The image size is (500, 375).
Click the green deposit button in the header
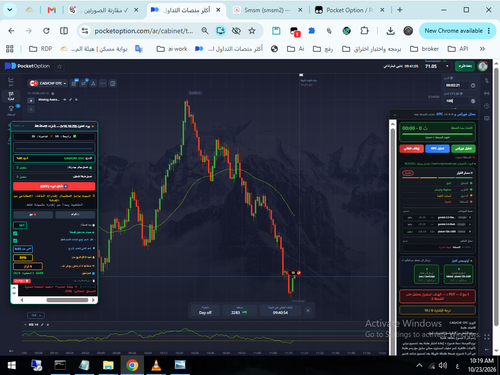tap(465, 66)
